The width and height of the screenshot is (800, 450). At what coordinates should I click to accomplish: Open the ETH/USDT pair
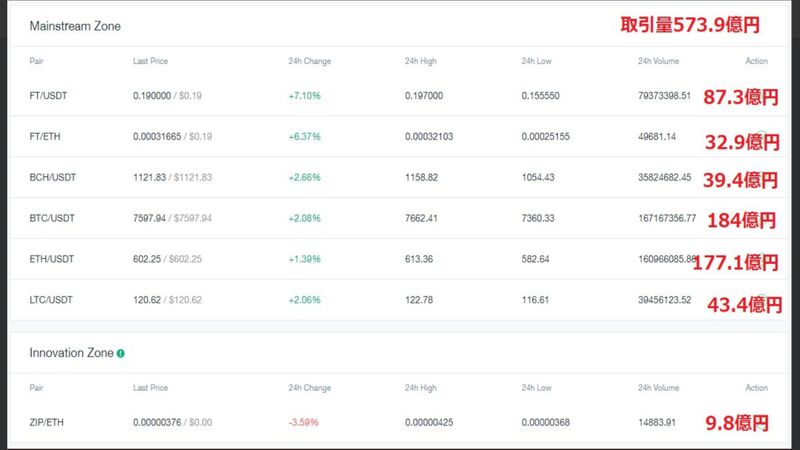coord(52,259)
